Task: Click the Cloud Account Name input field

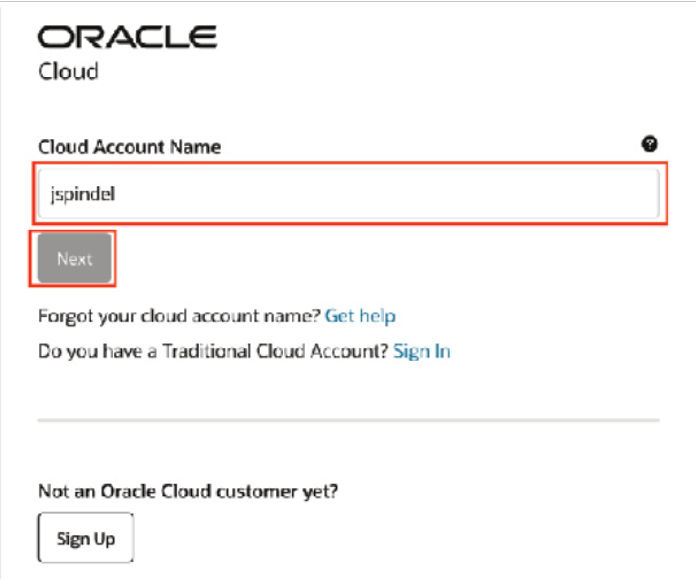Action: (x=348, y=194)
